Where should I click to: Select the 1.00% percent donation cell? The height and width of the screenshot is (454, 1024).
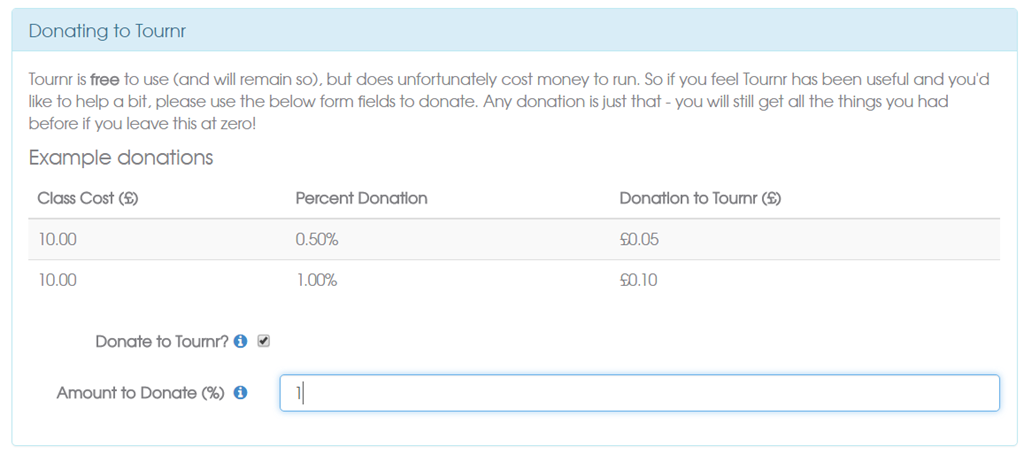316,281
